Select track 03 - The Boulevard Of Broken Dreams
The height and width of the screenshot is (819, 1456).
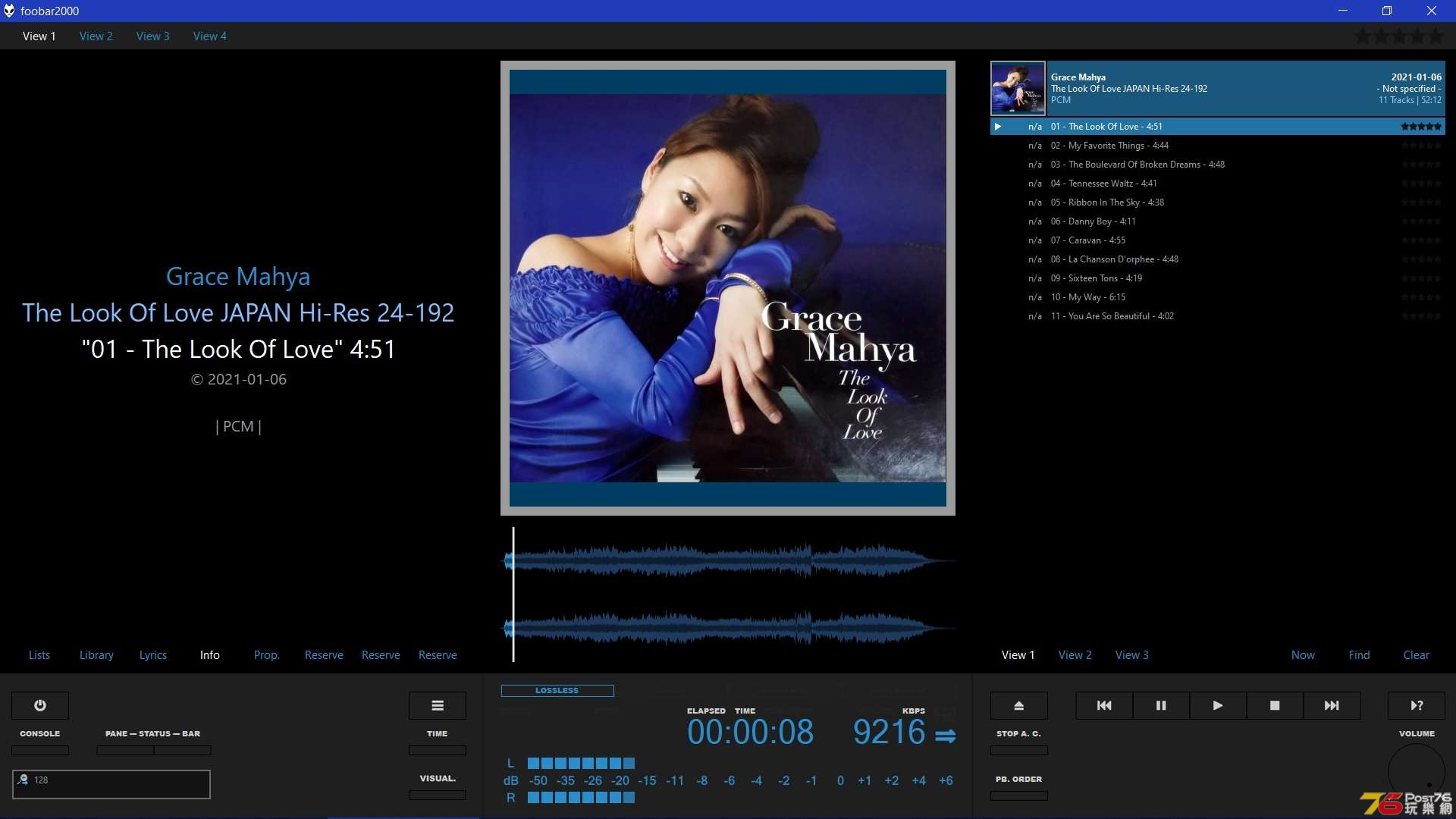1218,165
